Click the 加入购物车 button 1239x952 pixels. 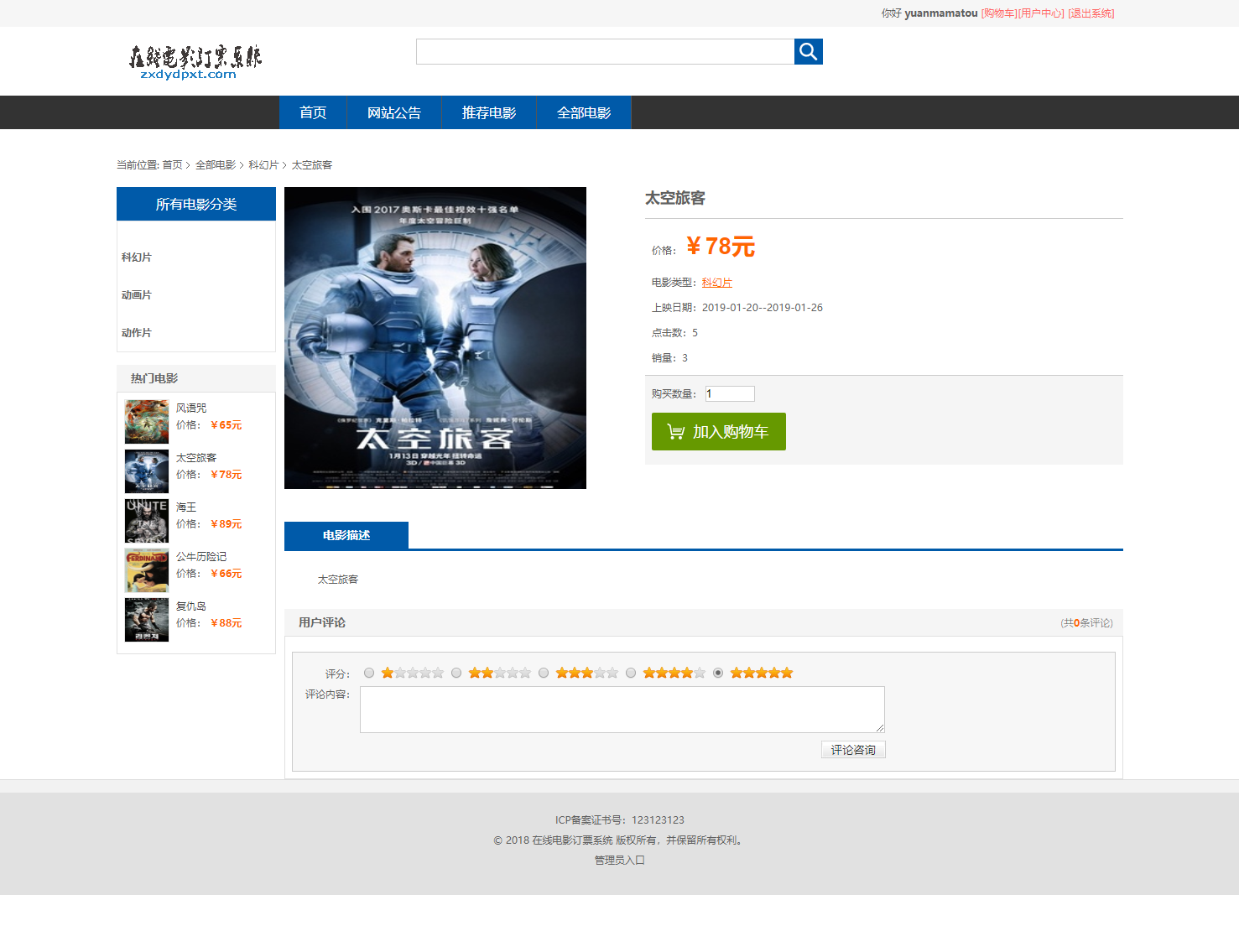(719, 431)
